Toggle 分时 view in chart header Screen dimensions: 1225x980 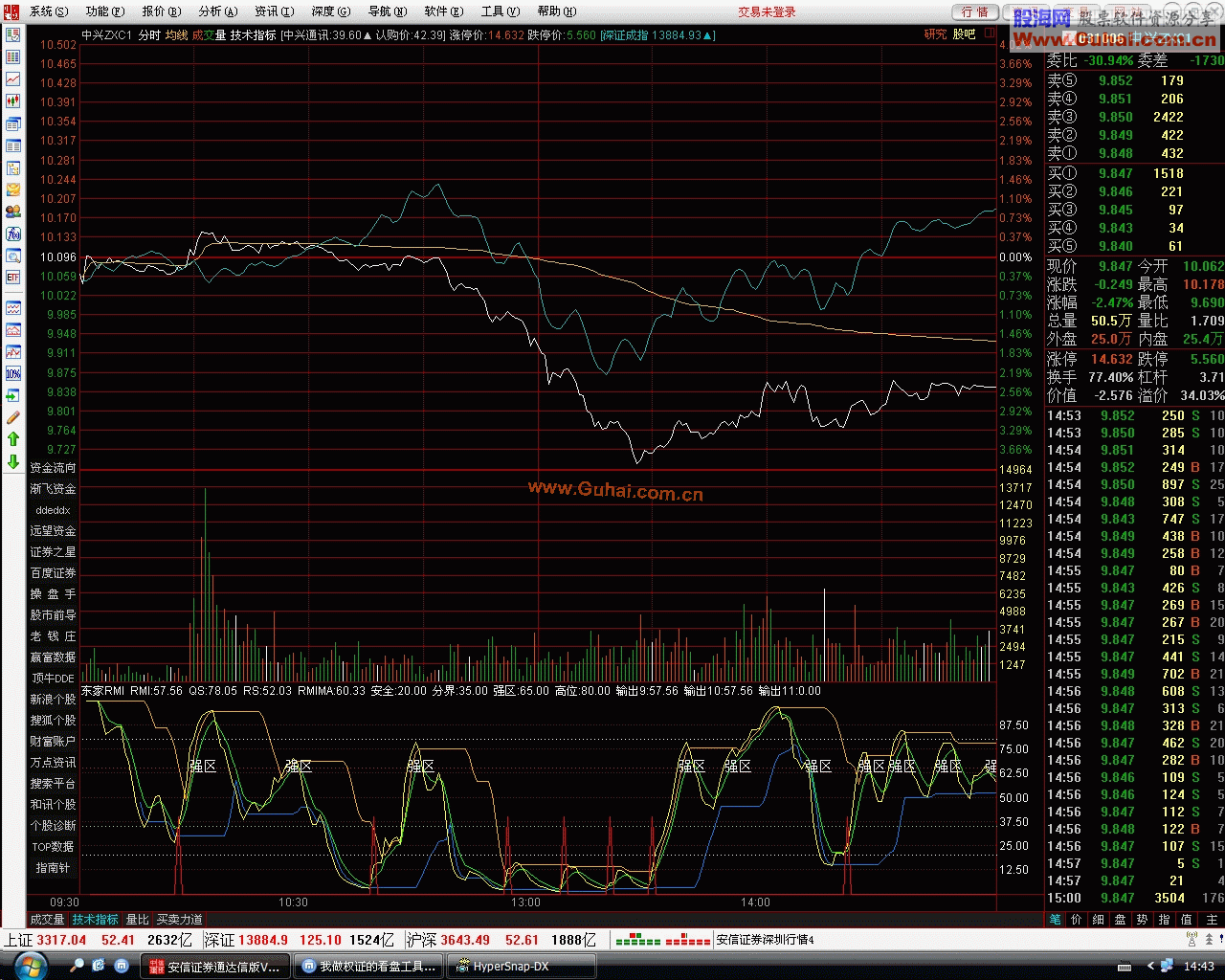pos(149,34)
